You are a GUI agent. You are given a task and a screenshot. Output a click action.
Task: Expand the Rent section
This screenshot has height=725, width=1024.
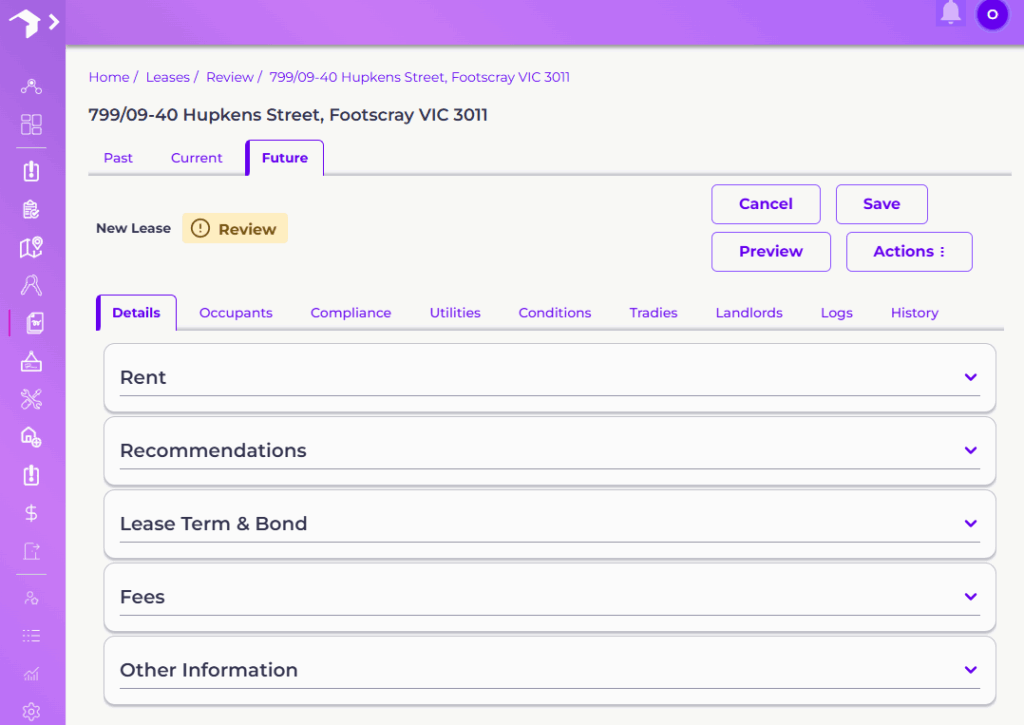(x=969, y=377)
